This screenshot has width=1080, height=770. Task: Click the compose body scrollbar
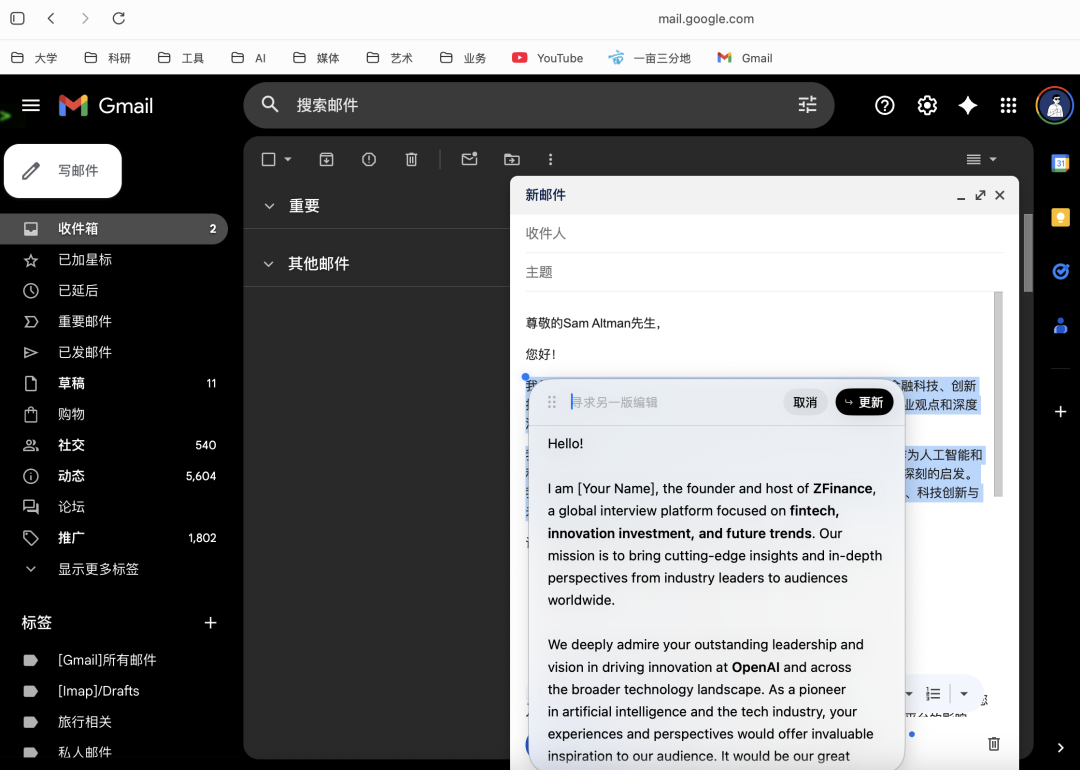tap(999, 394)
